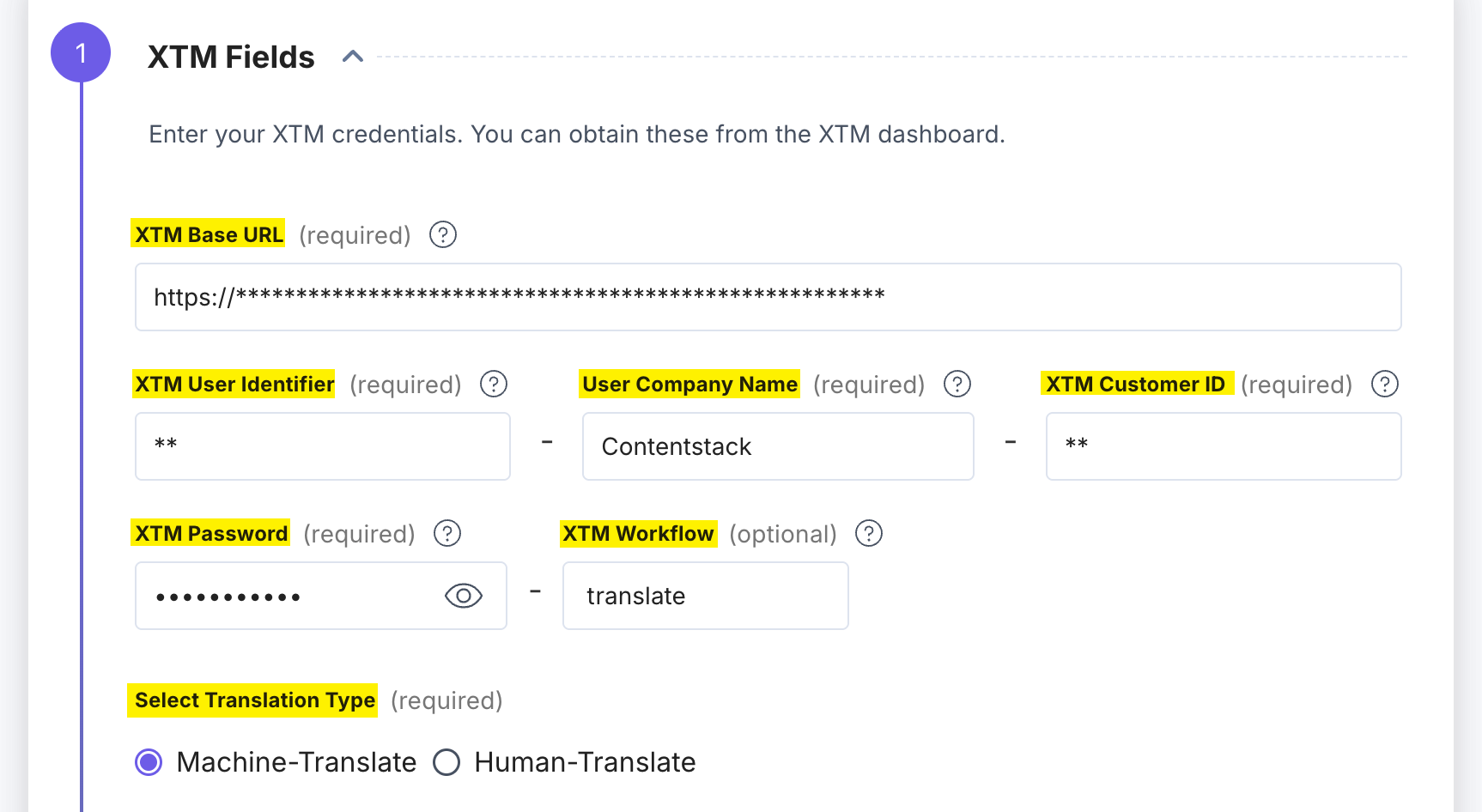Reveal the XTM Password with the eye icon
Image resolution: width=1482 pixels, height=812 pixels.
pos(463,595)
